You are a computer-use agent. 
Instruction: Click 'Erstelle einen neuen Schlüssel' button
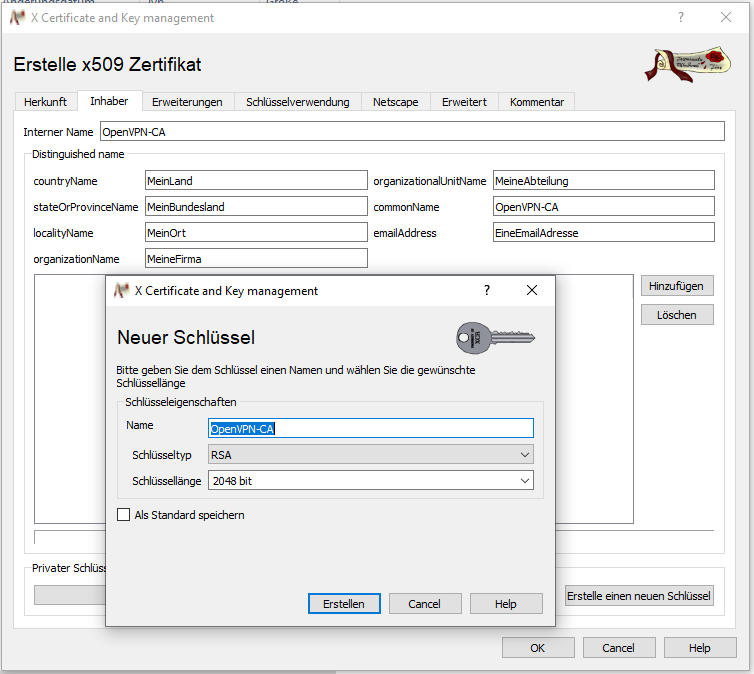639,596
